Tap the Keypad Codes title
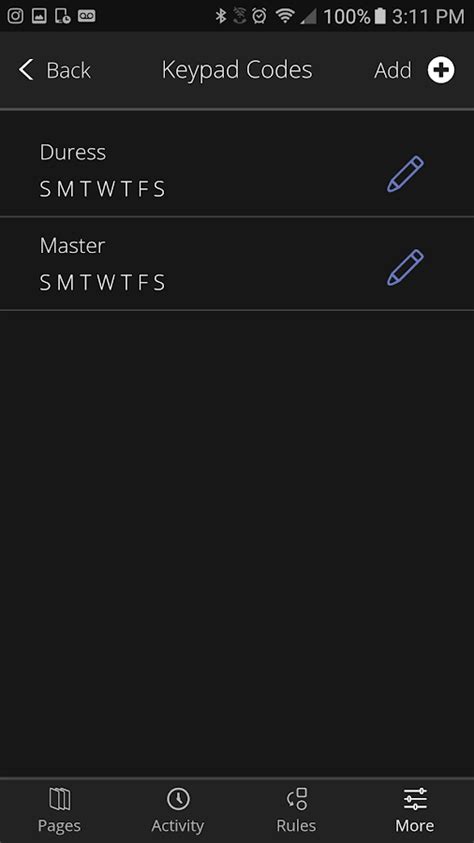The image size is (474, 843). tap(237, 70)
